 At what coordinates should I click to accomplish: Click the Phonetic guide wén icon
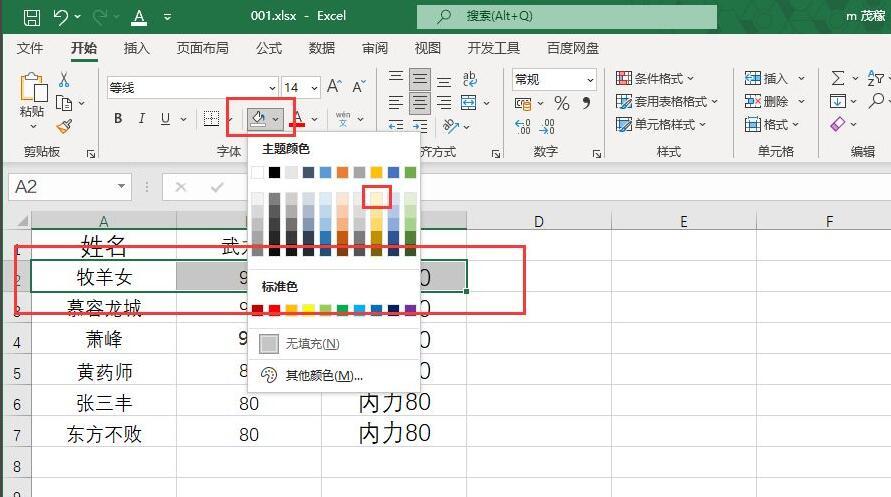coord(343,119)
